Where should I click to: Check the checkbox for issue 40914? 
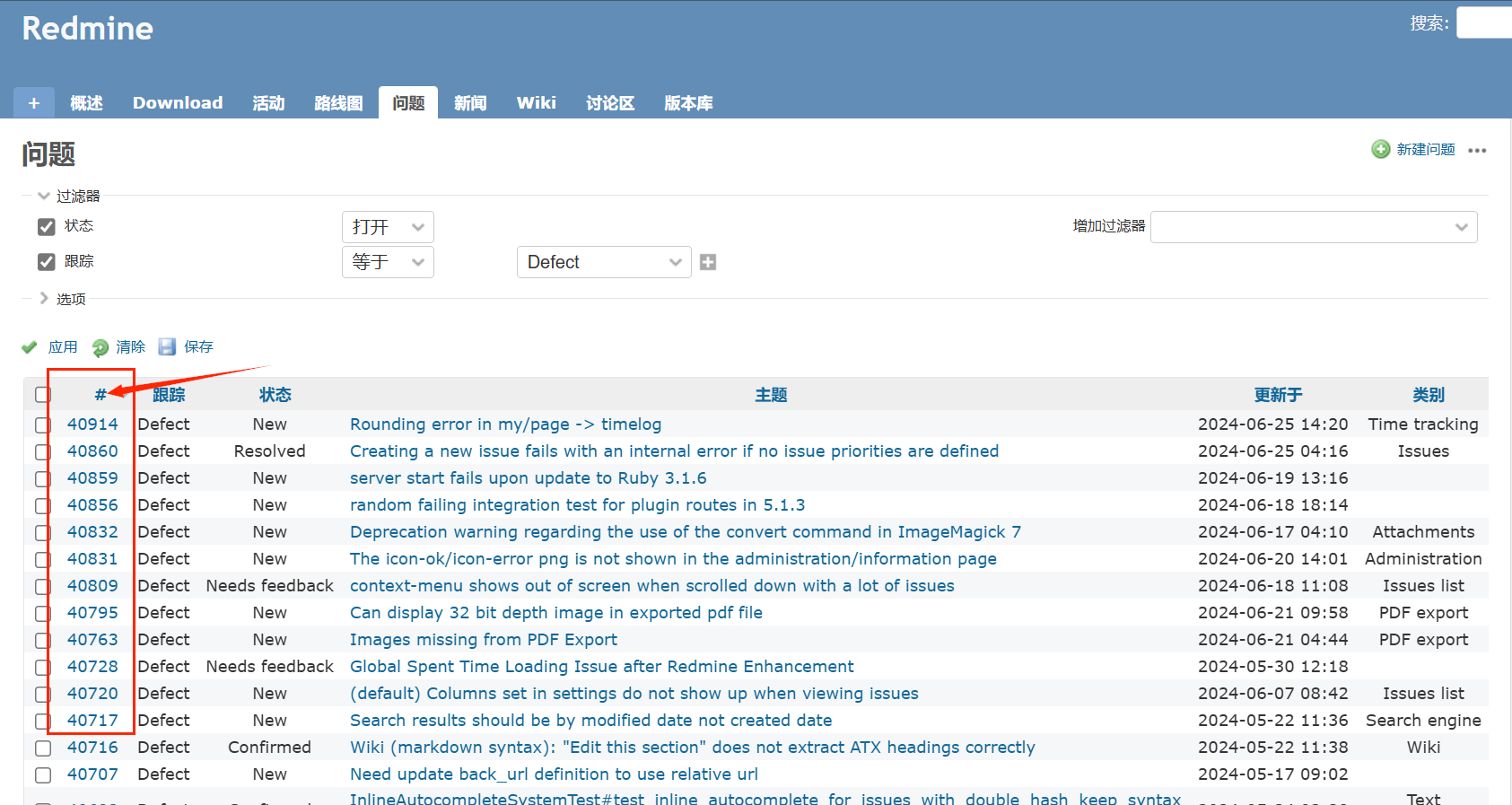click(x=43, y=424)
